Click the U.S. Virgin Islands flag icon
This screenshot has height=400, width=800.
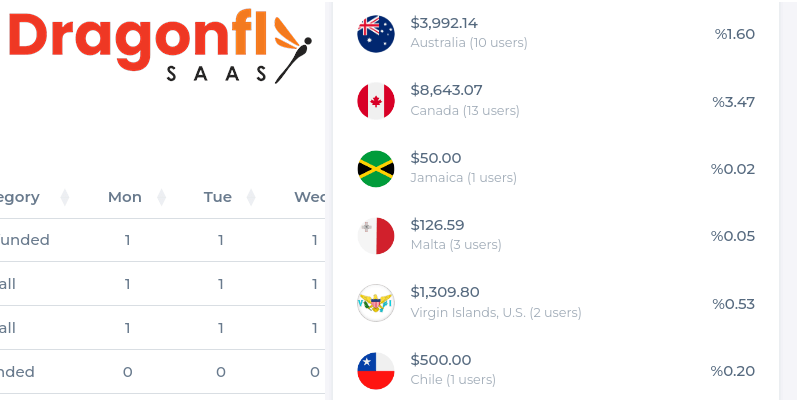point(376,303)
